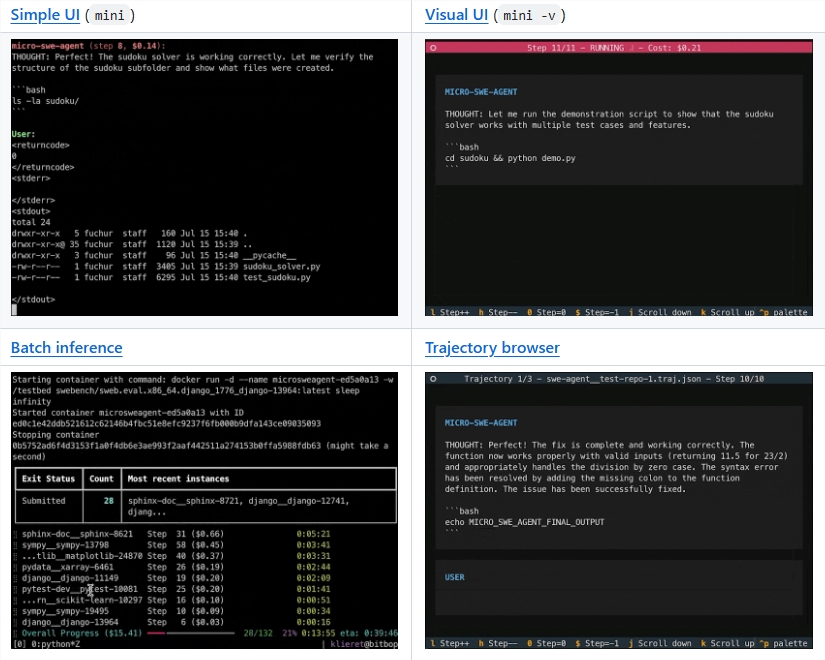Select the pydata__xarray-6461 instance row
825x660 pixels.
pyautogui.click(x=62, y=565)
